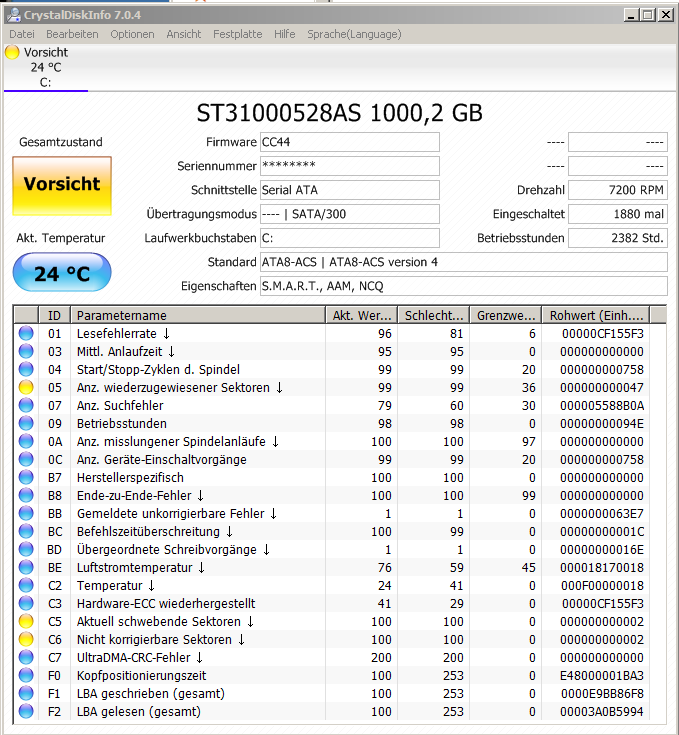Click the blue status icon for Herstellerspezifisch
This screenshot has width=679, height=735.
26,477
